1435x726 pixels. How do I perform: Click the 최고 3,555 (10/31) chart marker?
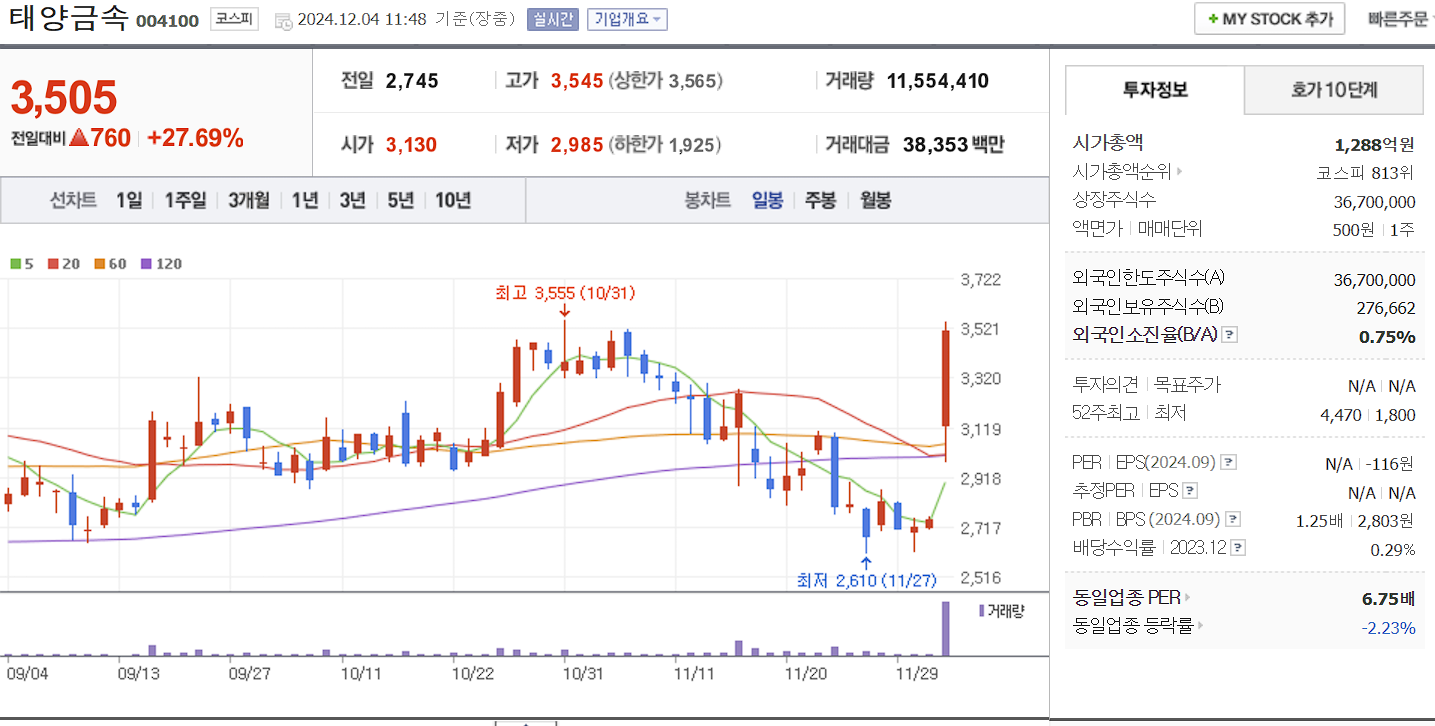click(565, 293)
